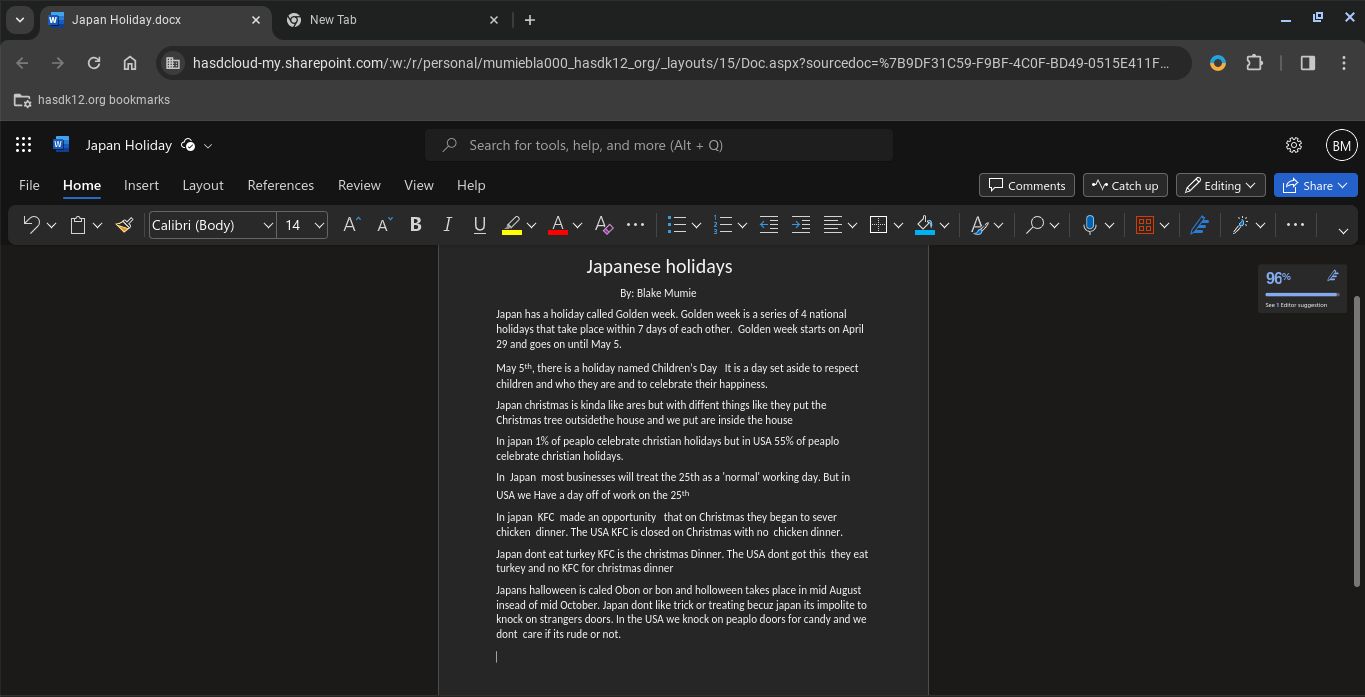Click the Decrease Indent icon

(768, 225)
